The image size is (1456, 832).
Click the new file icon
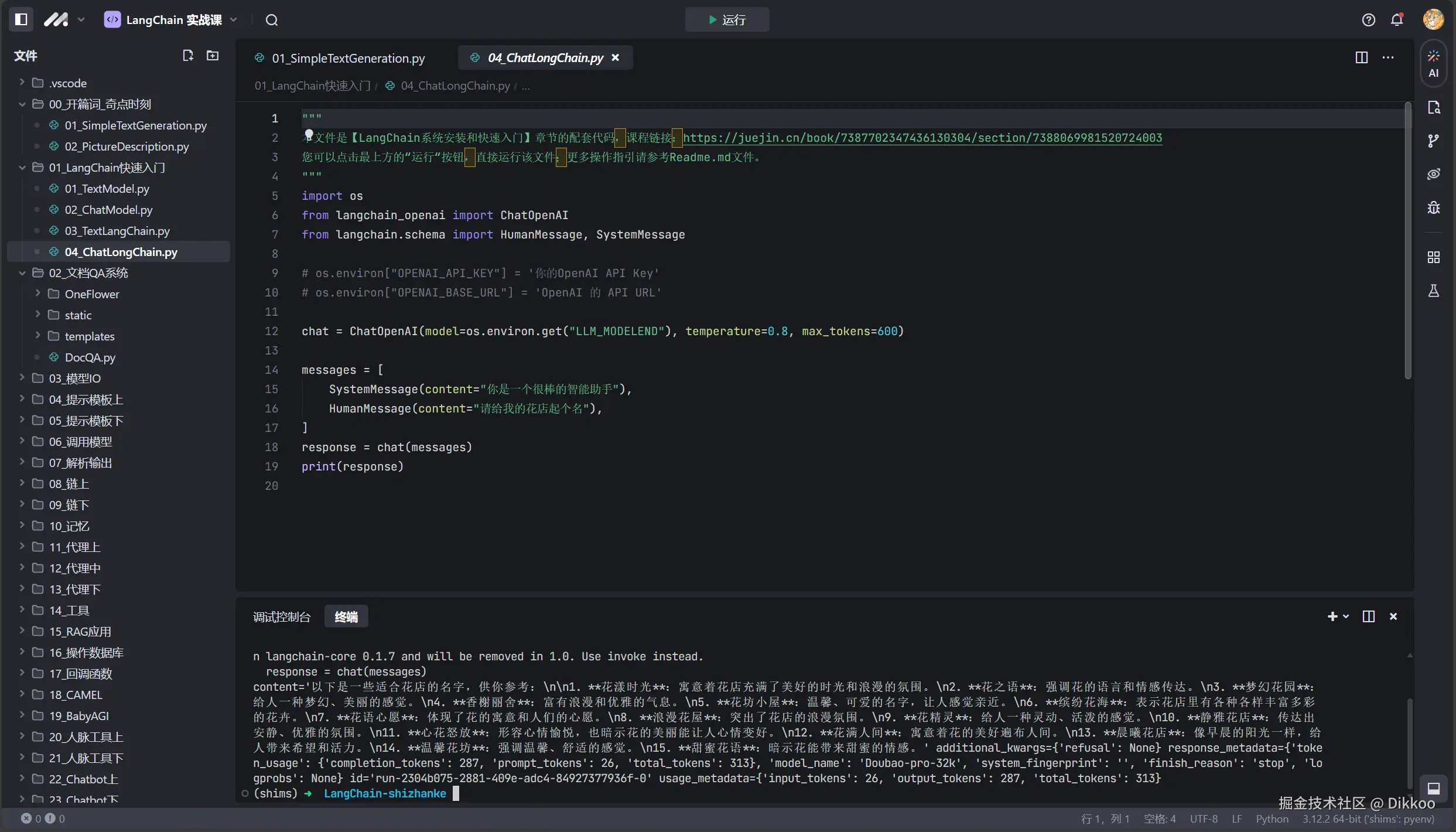[x=187, y=56]
